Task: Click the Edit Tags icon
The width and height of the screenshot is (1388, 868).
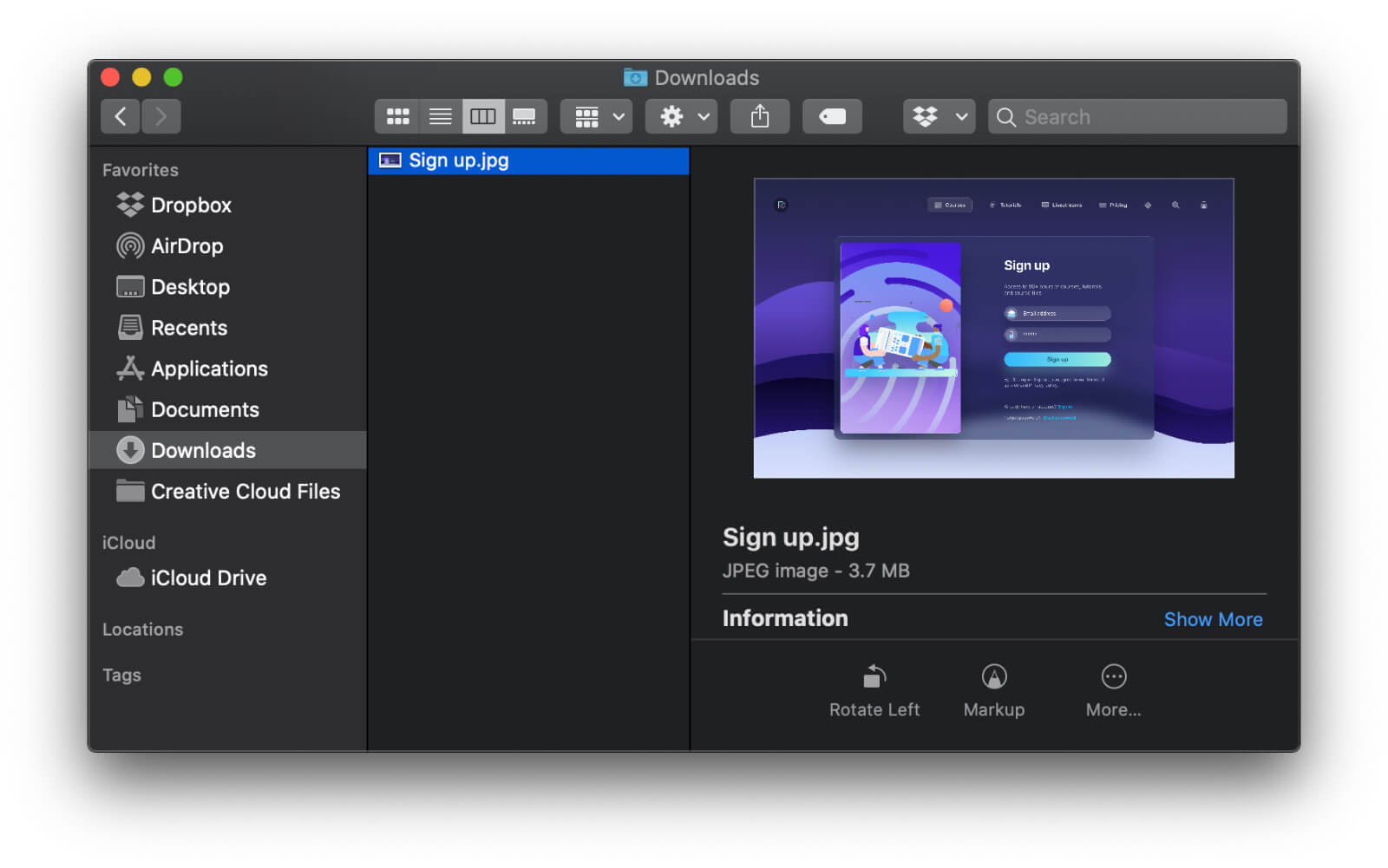Action: (x=831, y=116)
